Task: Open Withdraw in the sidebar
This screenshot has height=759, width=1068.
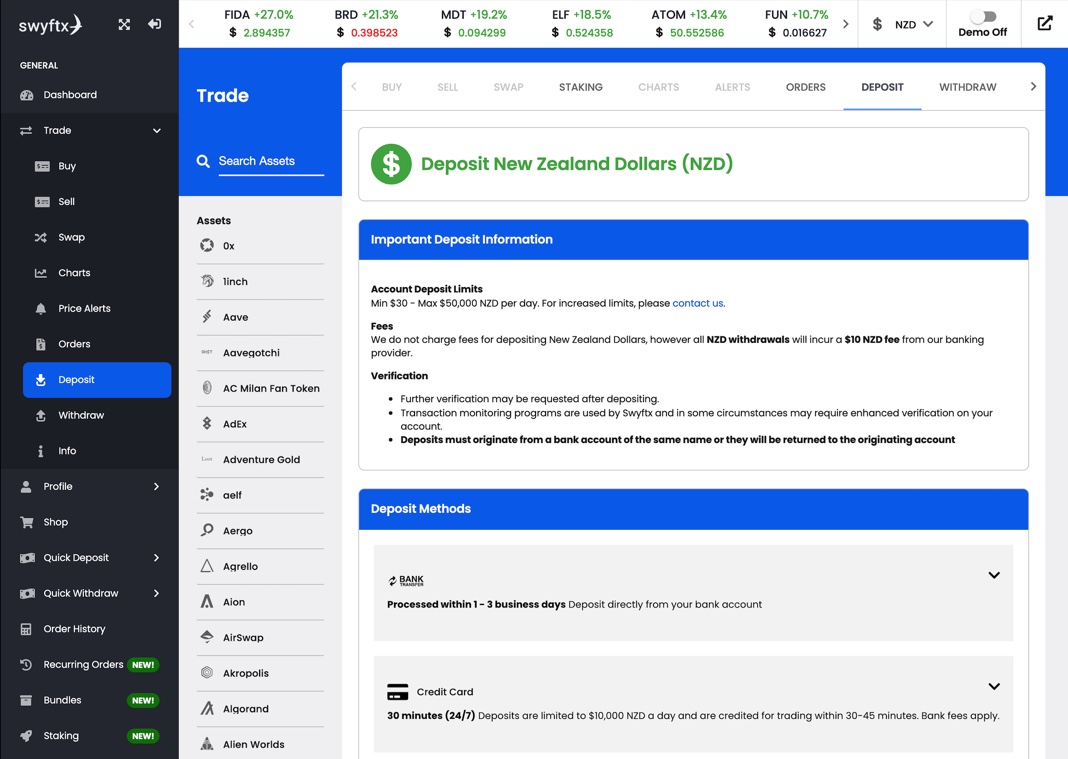Action: (97, 415)
